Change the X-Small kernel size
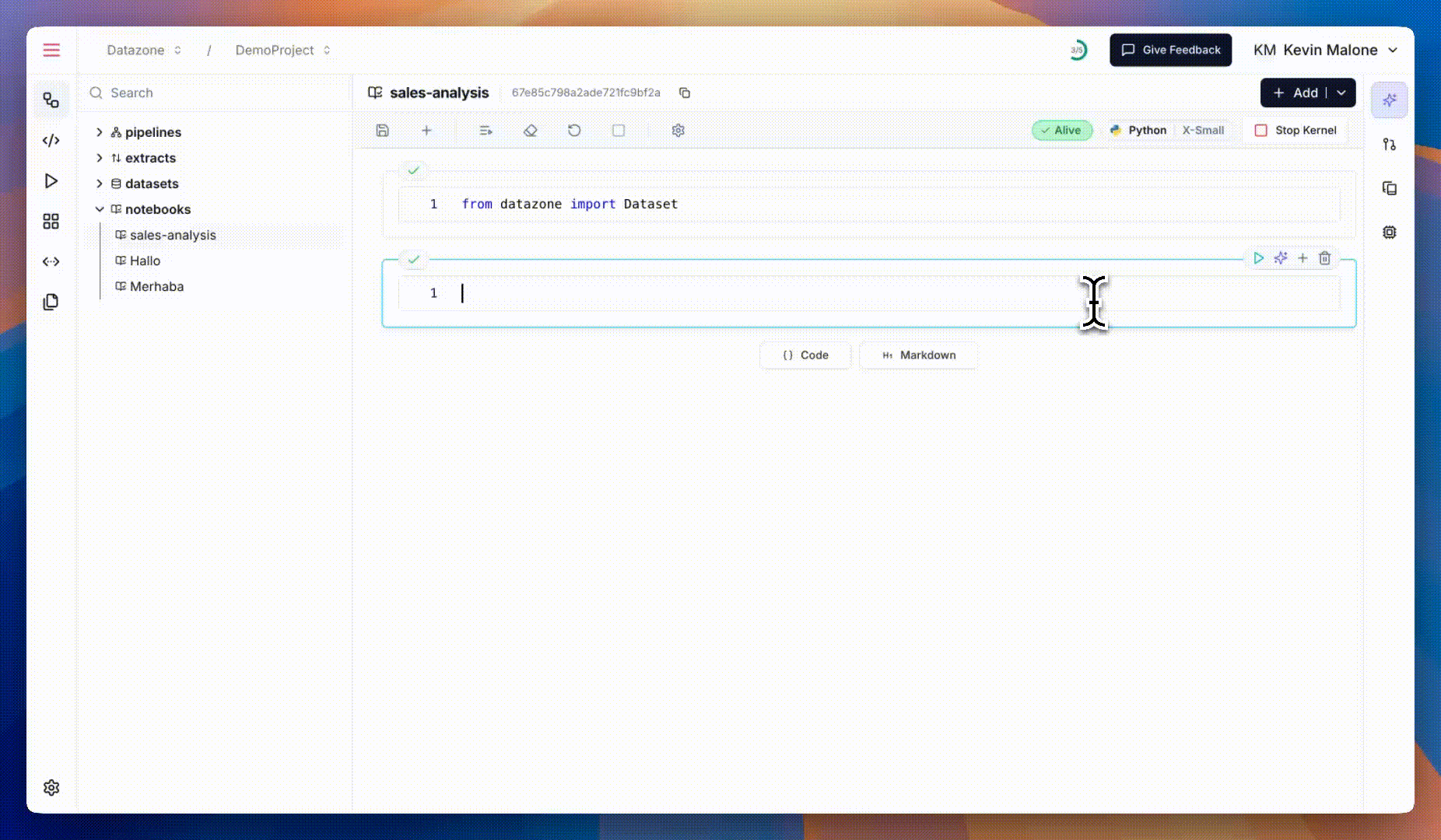Screen dimensions: 1441x840 pyautogui.click(x=1203, y=131)
